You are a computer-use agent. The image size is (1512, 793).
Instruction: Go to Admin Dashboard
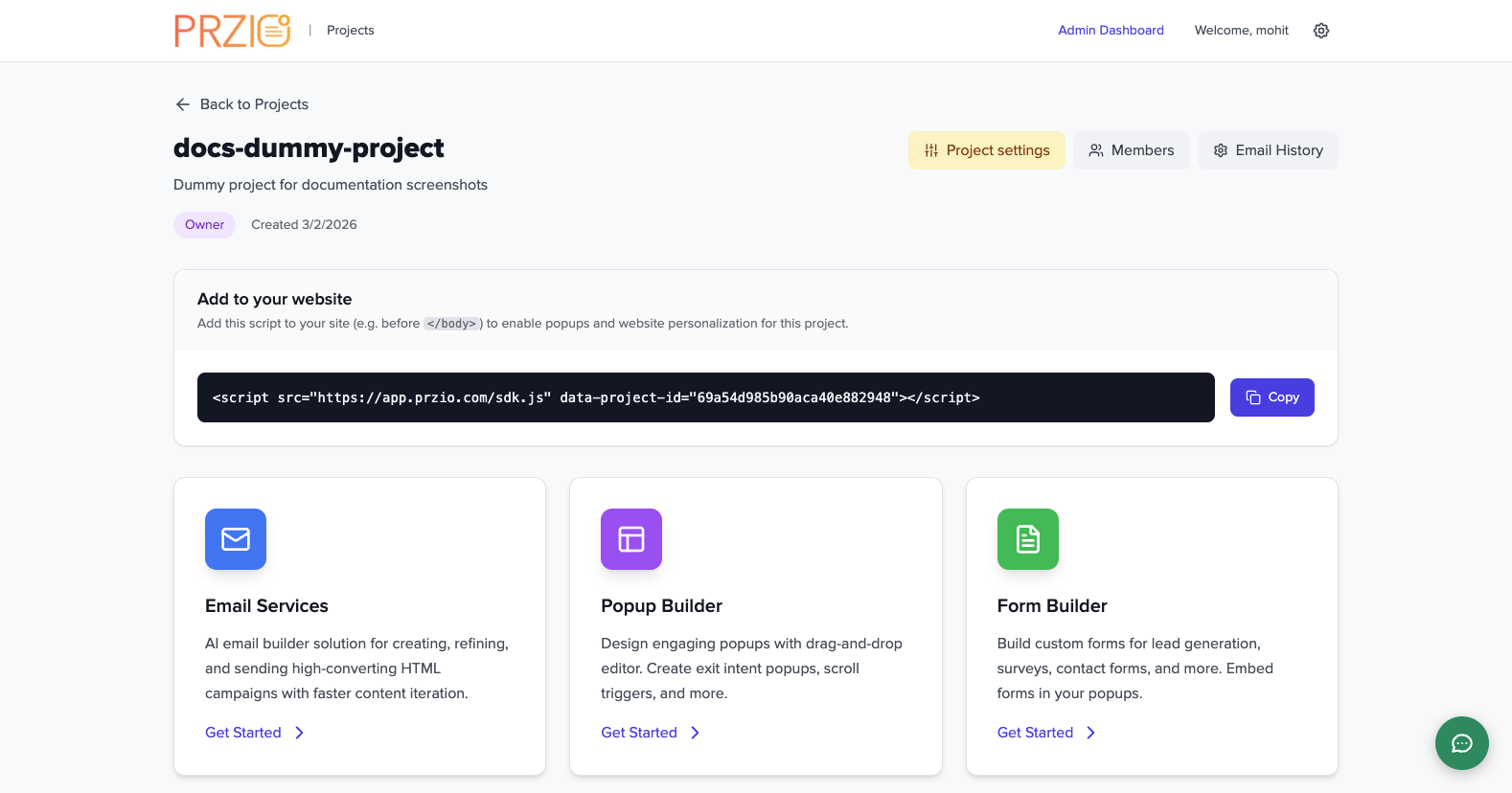(x=1111, y=31)
